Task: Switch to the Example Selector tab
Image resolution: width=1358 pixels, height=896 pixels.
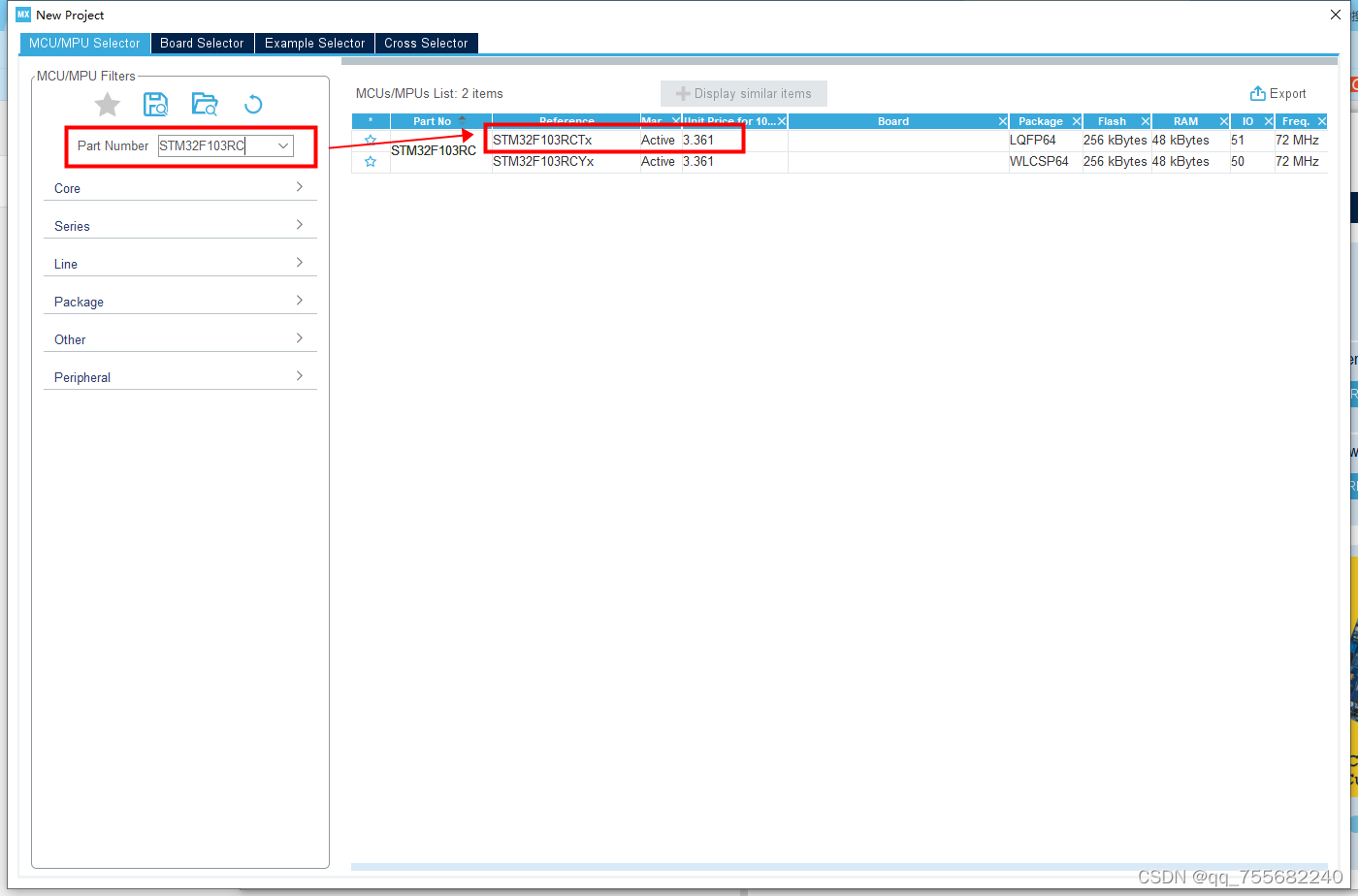Action: (x=314, y=43)
